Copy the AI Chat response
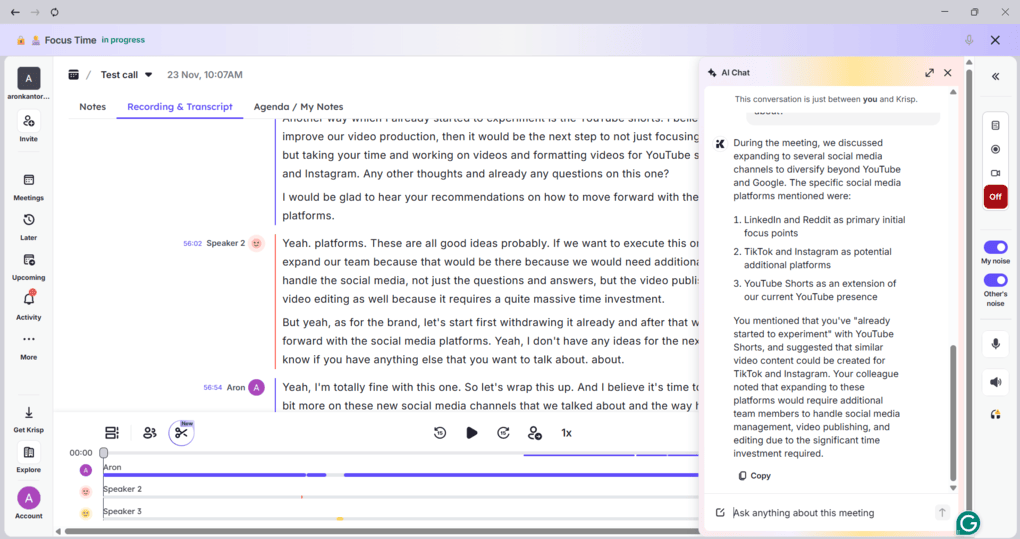 point(754,476)
